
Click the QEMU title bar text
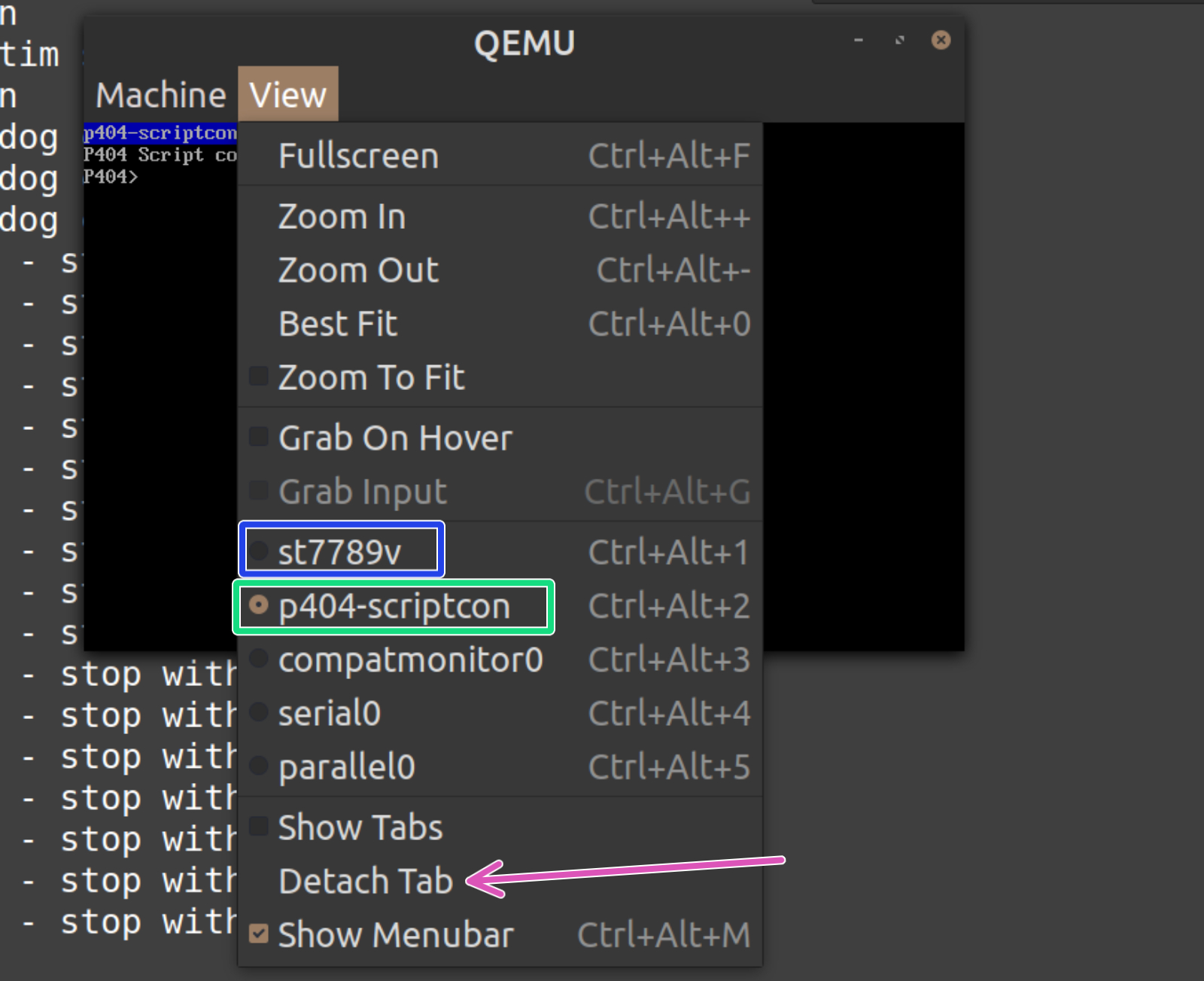point(524,43)
